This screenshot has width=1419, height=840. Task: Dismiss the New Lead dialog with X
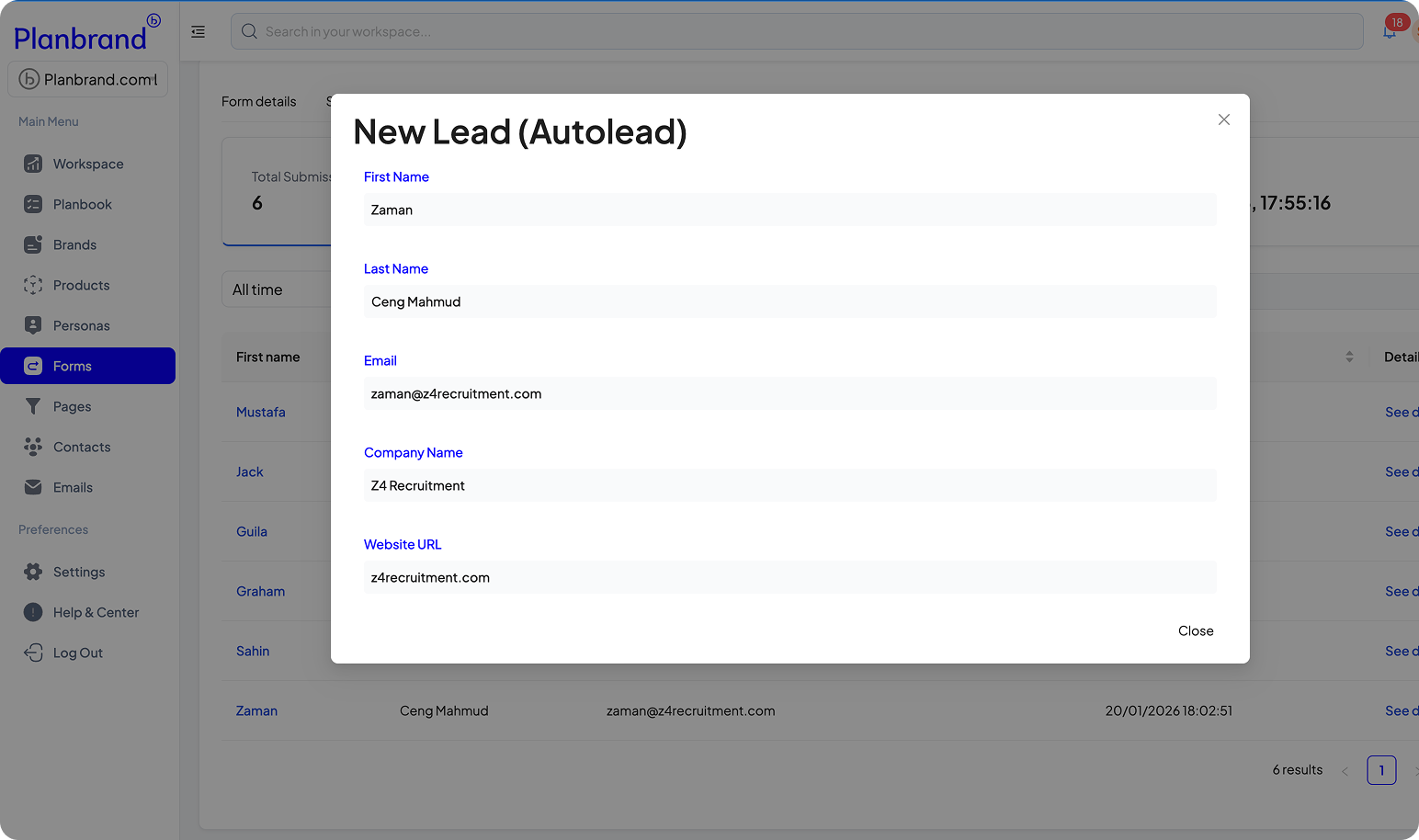1223,119
